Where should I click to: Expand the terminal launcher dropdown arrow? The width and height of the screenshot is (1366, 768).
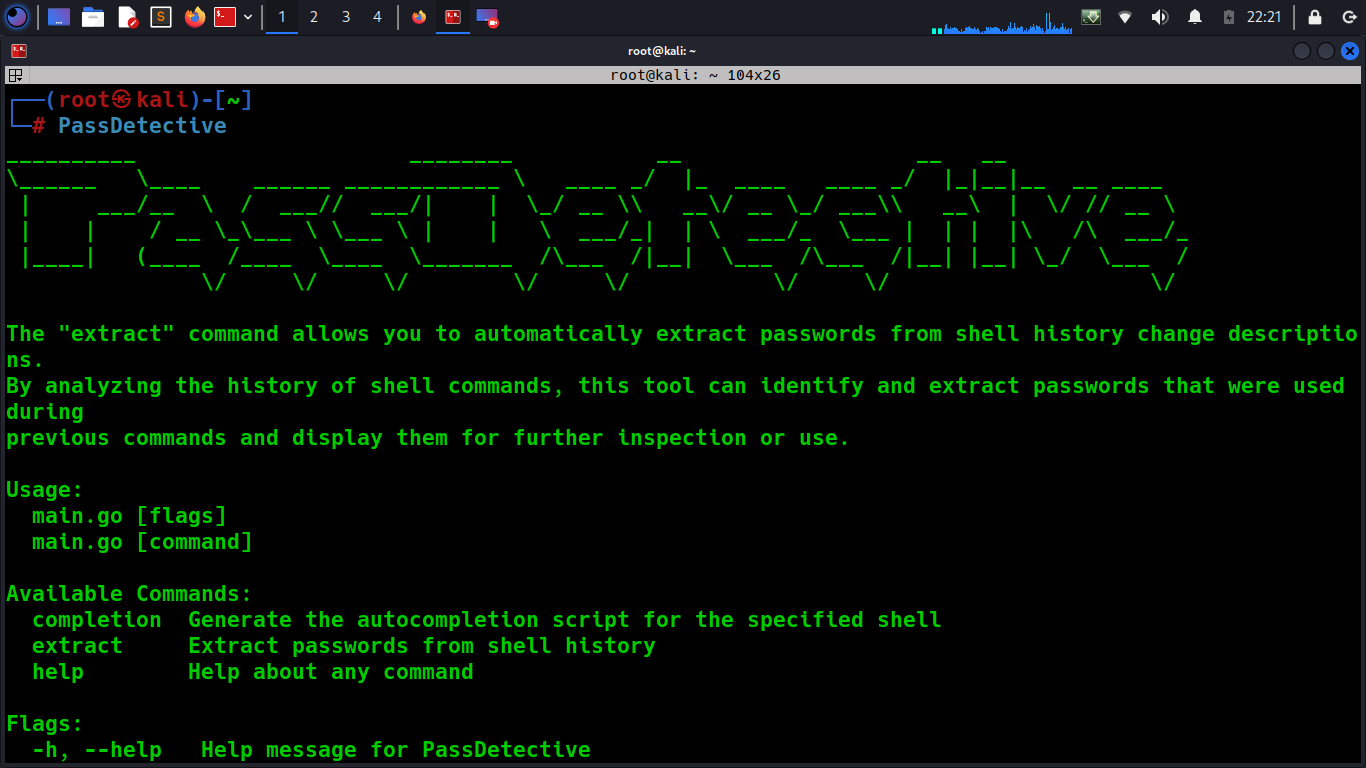tap(247, 17)
